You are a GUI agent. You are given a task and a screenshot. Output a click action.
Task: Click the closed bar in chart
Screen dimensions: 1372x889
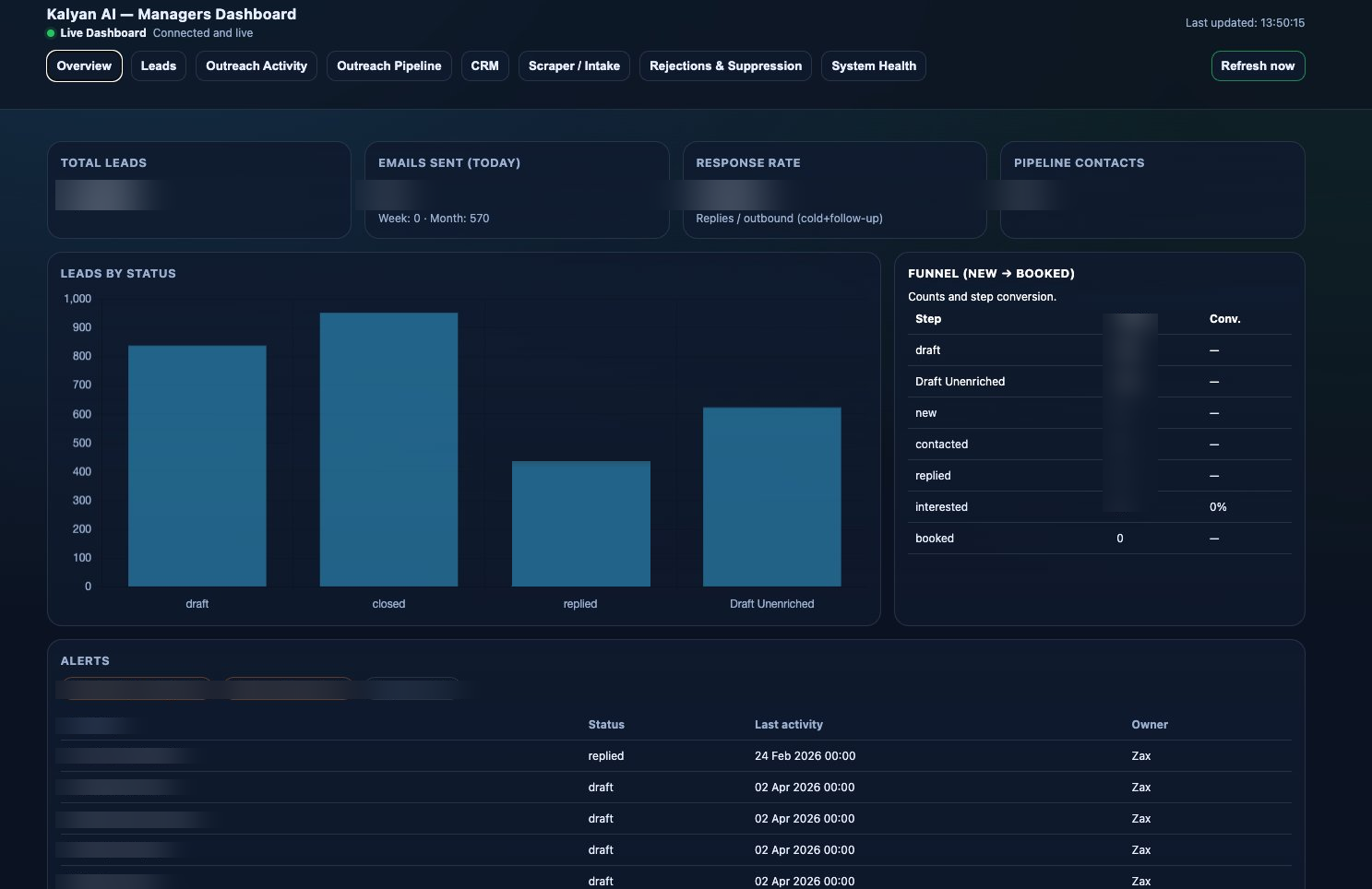coord(388,449)
